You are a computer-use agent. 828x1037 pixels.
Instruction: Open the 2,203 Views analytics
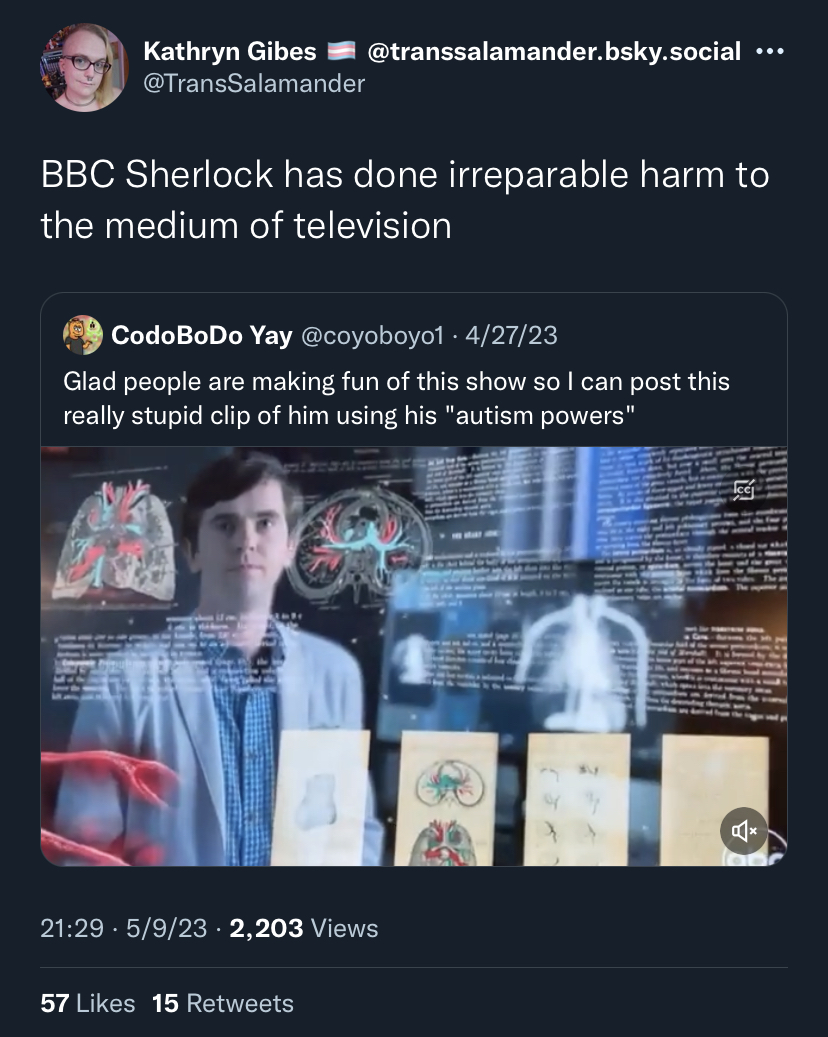coord(304,929)
